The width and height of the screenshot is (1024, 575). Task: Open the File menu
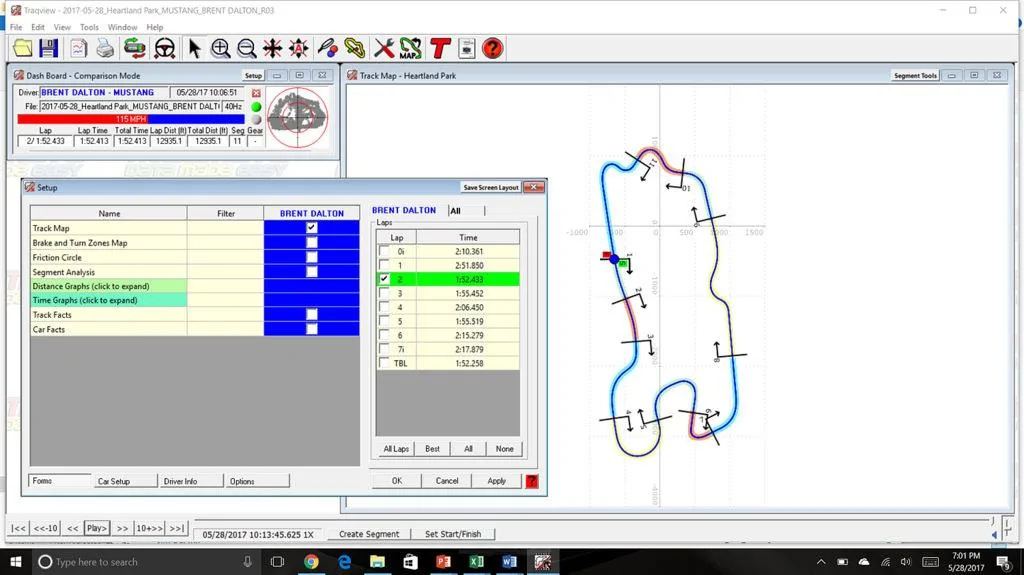(16, 27)
